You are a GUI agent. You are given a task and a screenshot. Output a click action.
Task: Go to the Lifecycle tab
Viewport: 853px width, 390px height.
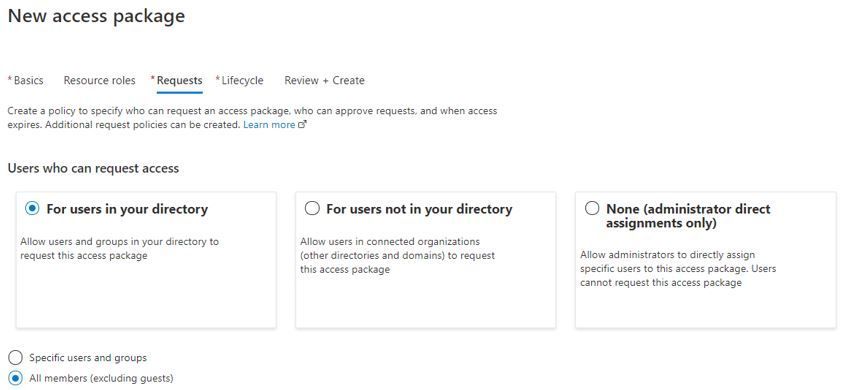coord(240,81)
